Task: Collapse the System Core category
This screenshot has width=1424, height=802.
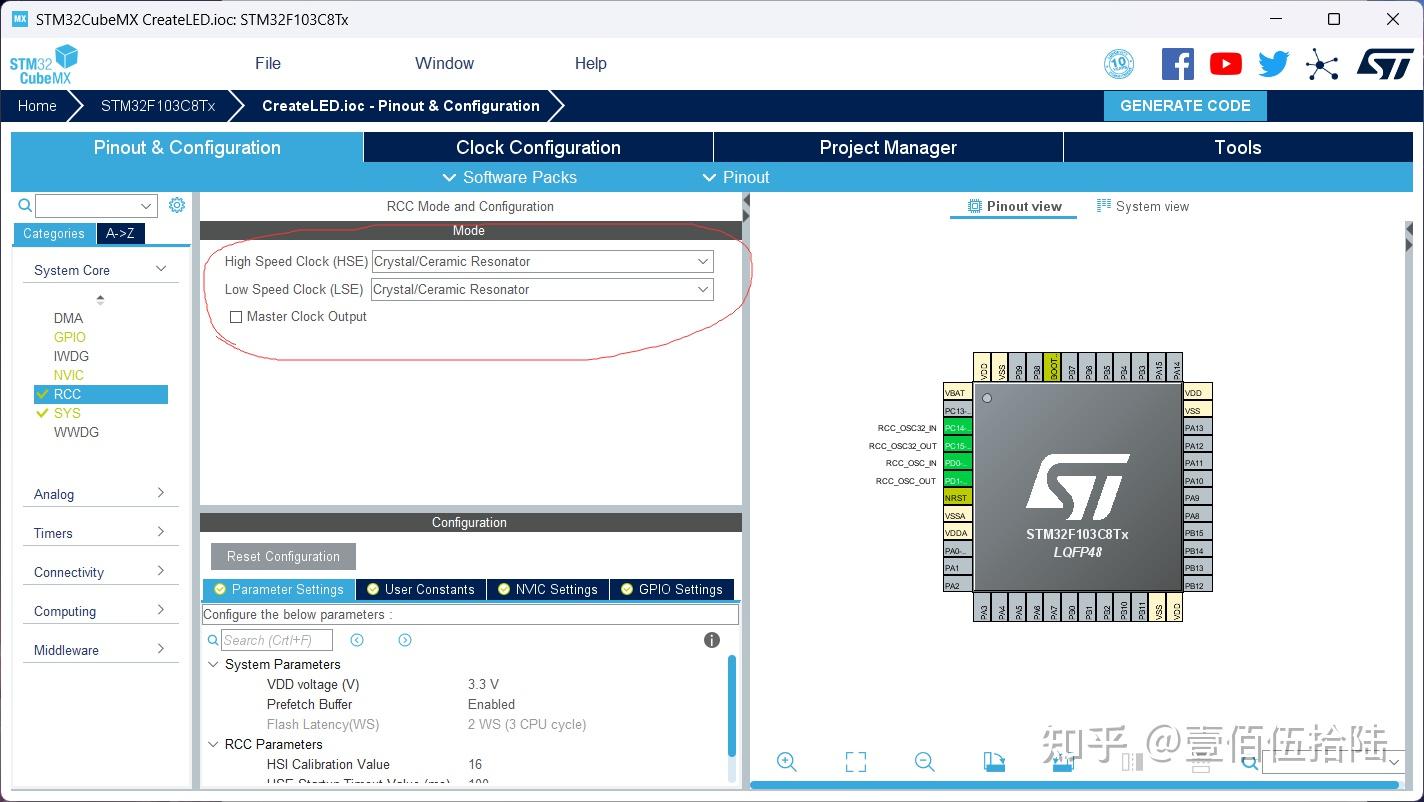Action: coord(158,269)
